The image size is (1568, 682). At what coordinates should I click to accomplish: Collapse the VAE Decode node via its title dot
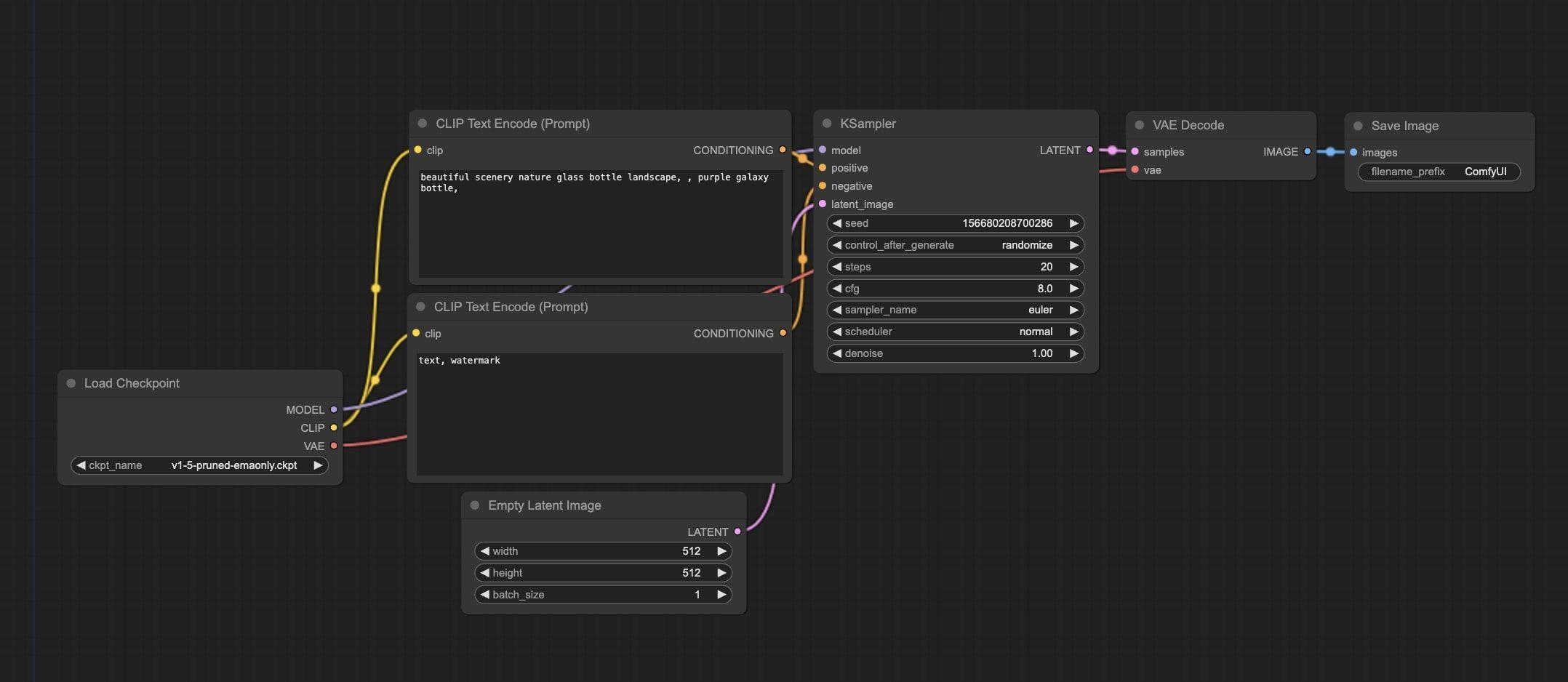[1140, 125]
